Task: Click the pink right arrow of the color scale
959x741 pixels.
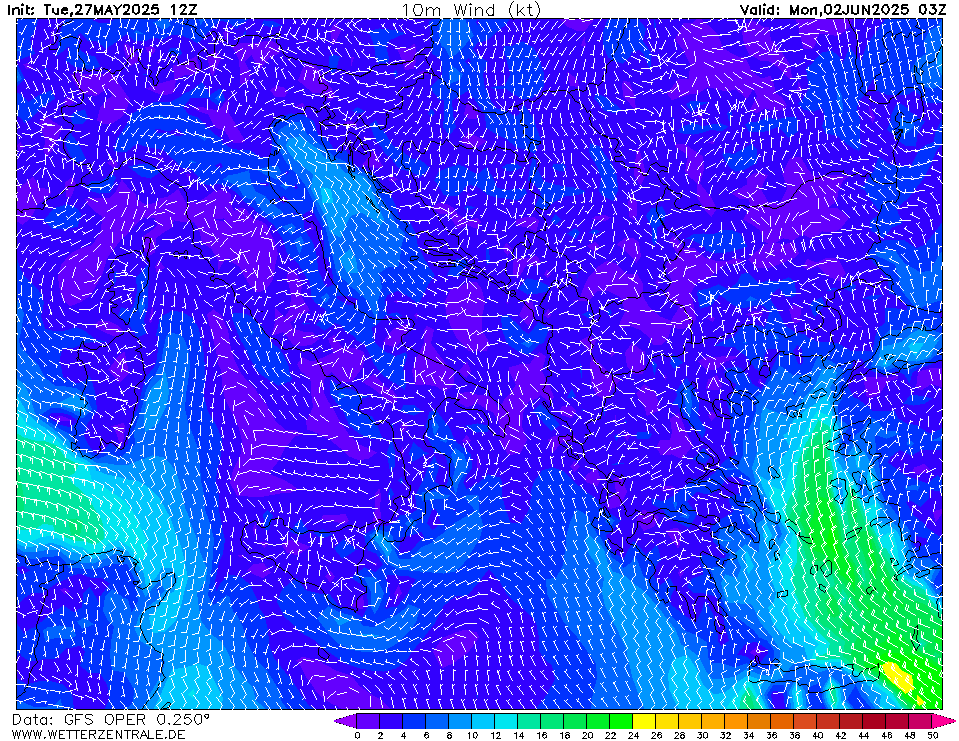Action: tap(944, 721)
